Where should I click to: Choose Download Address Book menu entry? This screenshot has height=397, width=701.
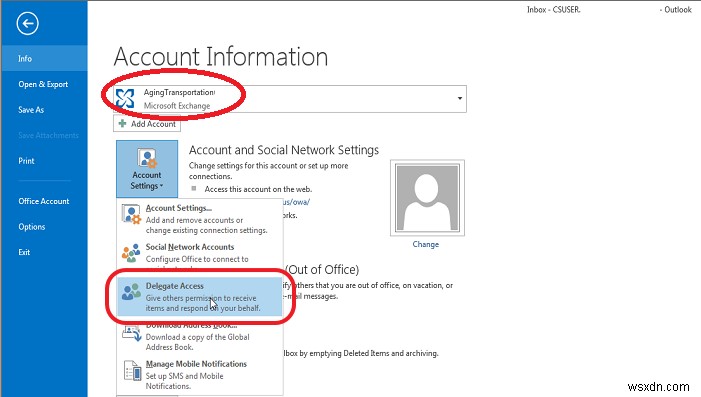[x=200, y=336]
